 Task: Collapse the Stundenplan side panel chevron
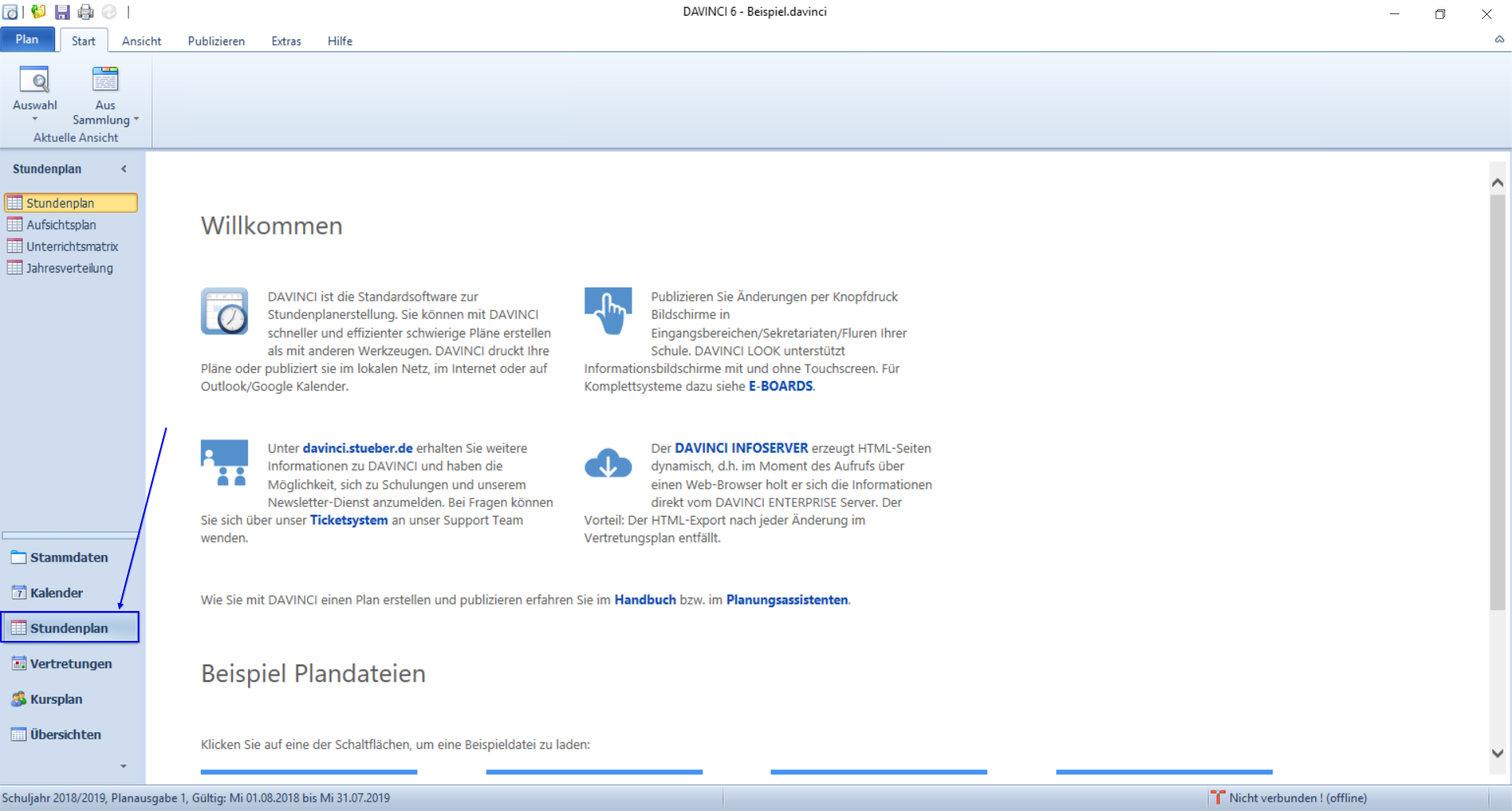[x=124, y=169]
